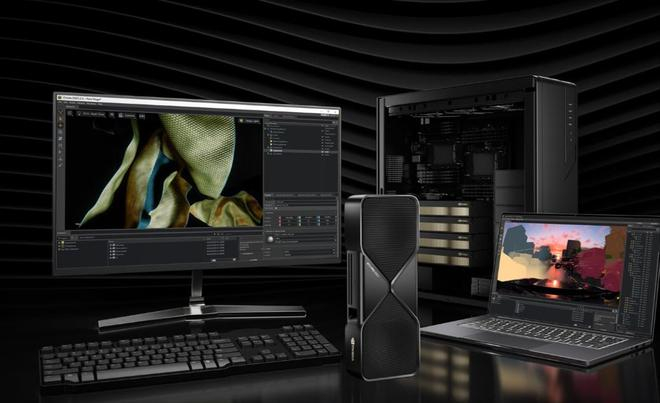The width and height of the screenshot is (660, 403).
Task: Click last icon right of Camera button
Action: [x=142, y=116]
